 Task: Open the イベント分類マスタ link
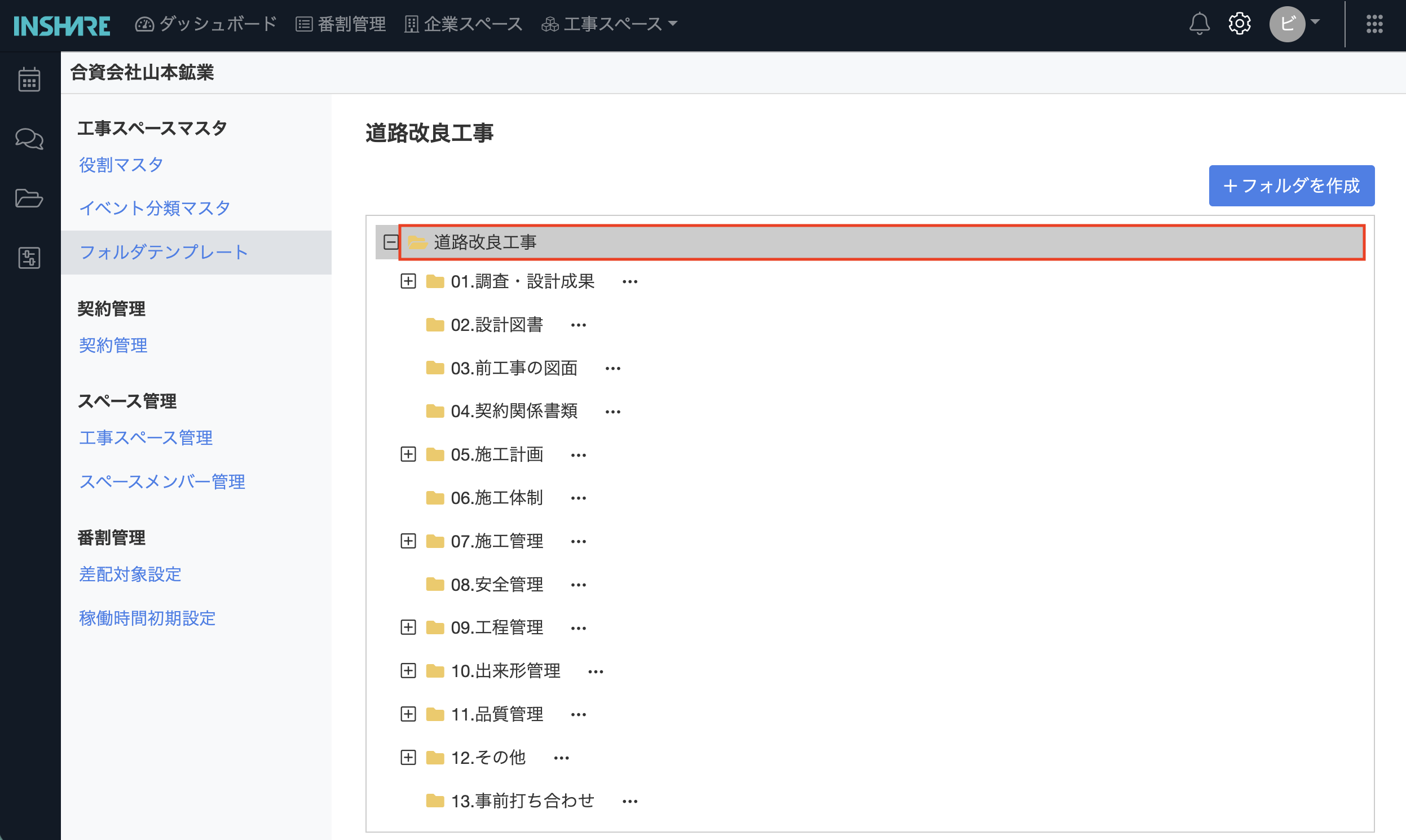tap(155, 208)
